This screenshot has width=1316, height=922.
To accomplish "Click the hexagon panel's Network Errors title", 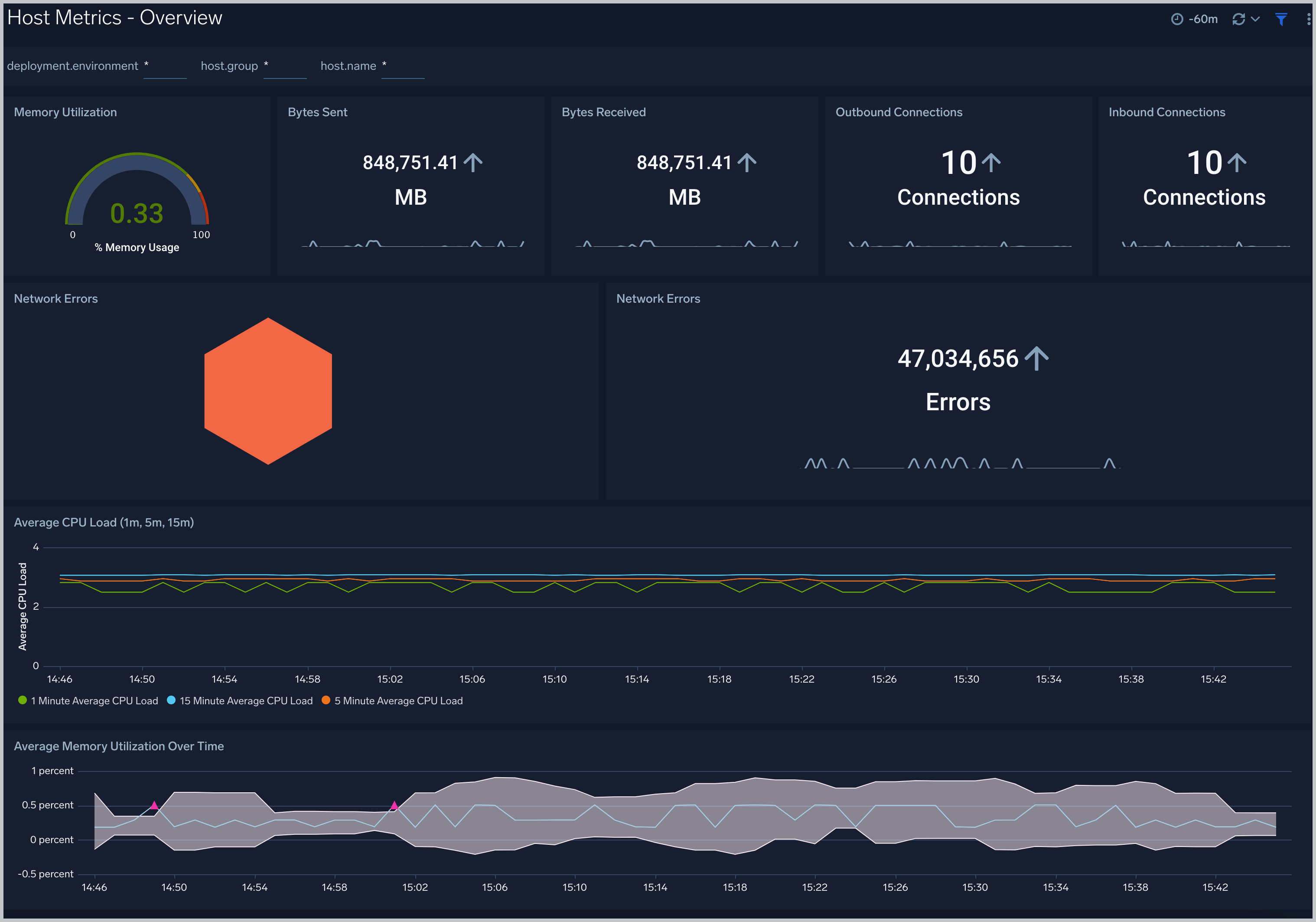I will point(55,299).
